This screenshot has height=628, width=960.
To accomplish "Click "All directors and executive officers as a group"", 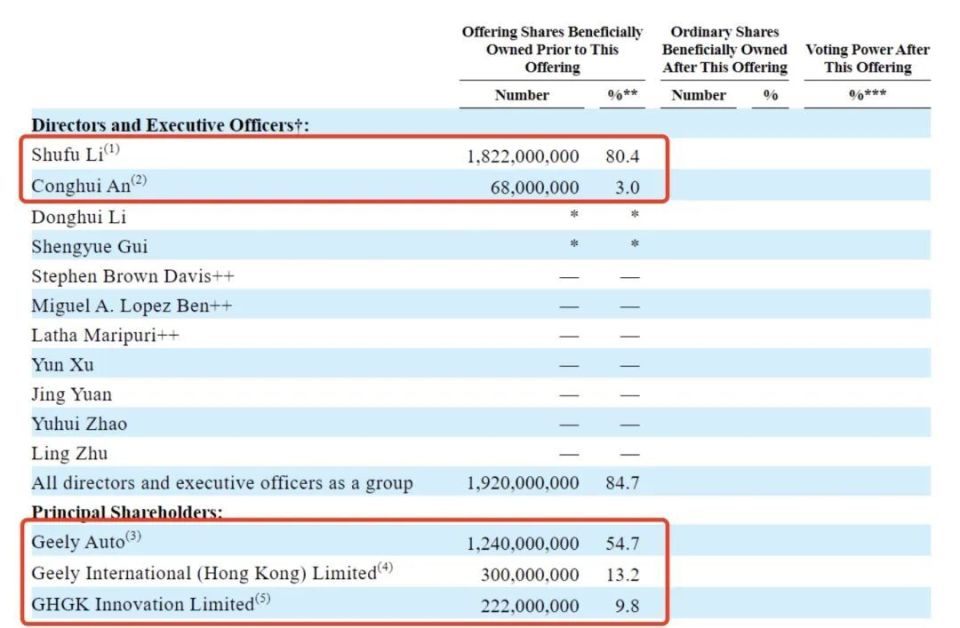I will (222, 484).
